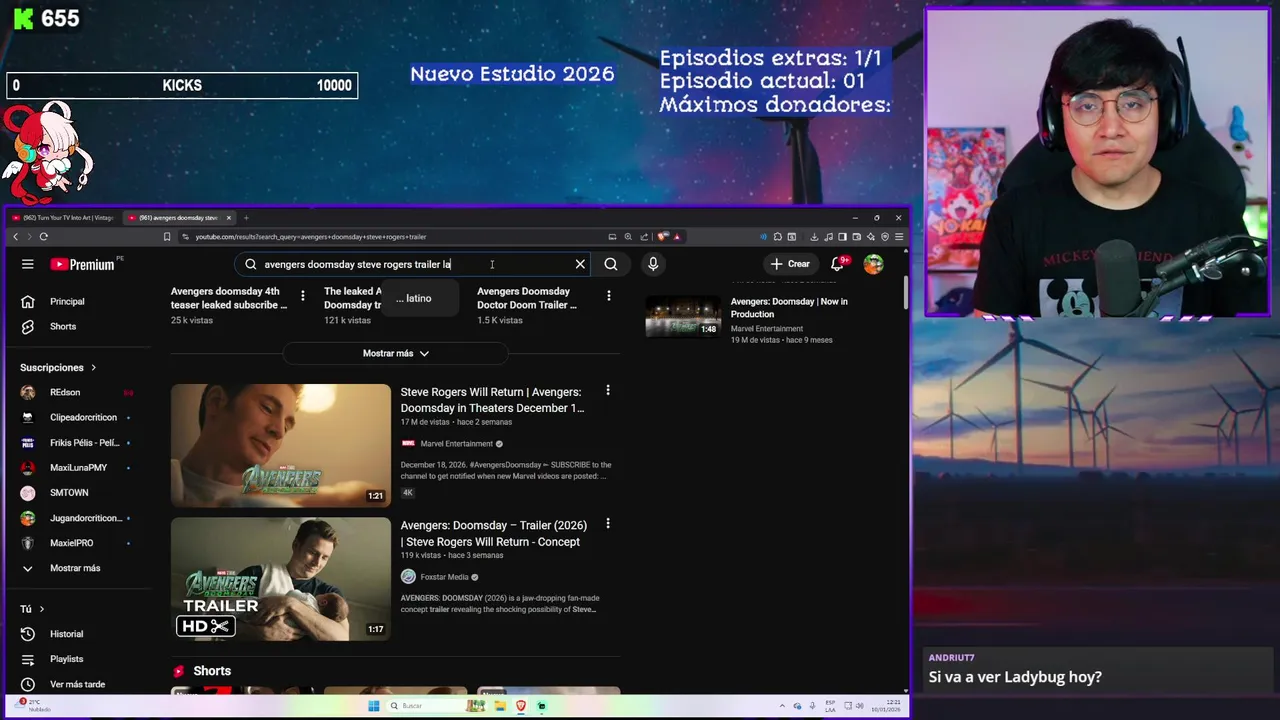Open 'Avengers: Doomsday | Now in Production' title
Image resolution: width=1280 pixels, height=720 pixels.
pos(789,307)
